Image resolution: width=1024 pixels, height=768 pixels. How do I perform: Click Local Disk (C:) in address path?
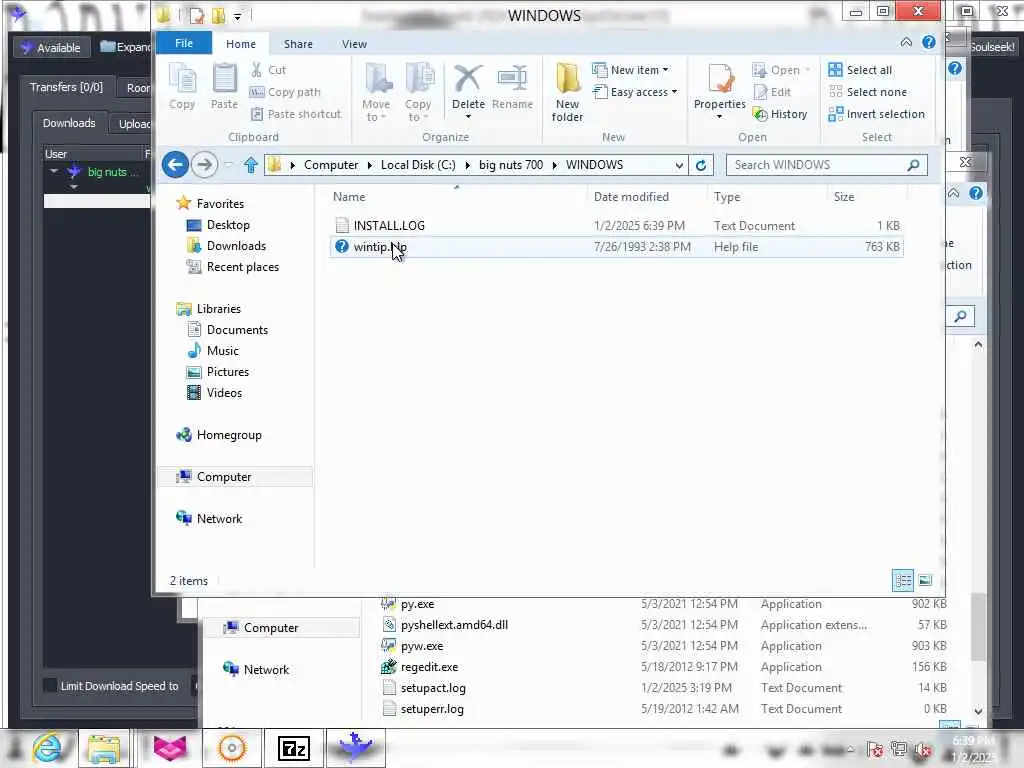click(x=418, y=165)
